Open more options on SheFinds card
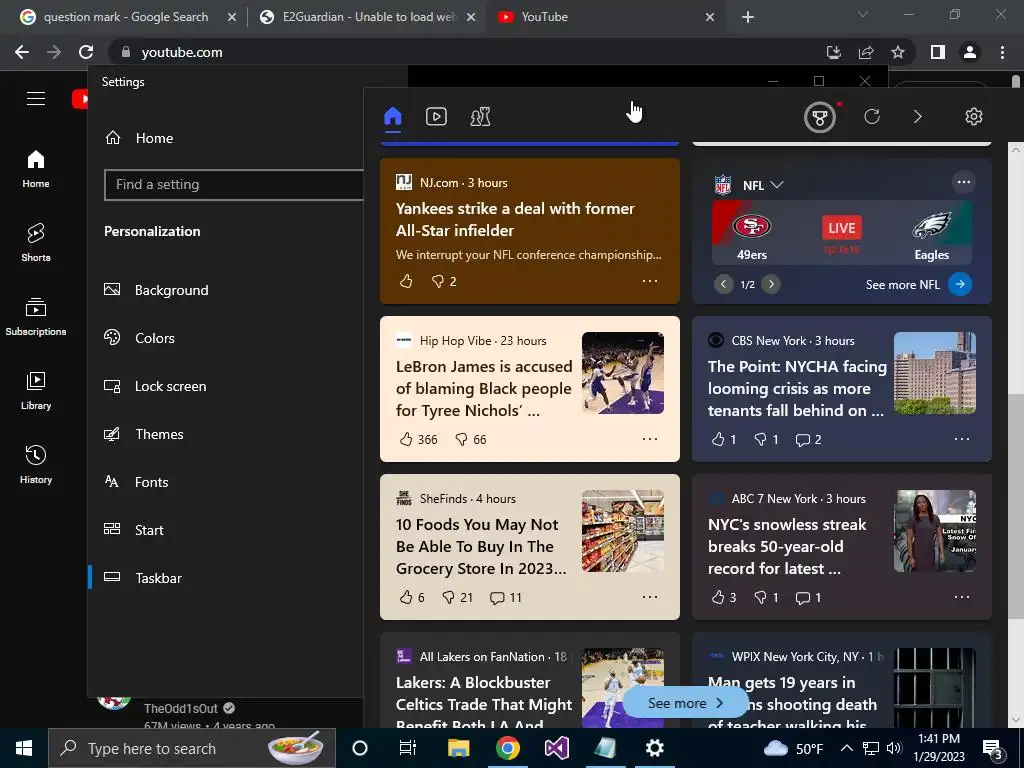Image resolution: width=1024 pixels, height=768 pixels. coord(650,597)
